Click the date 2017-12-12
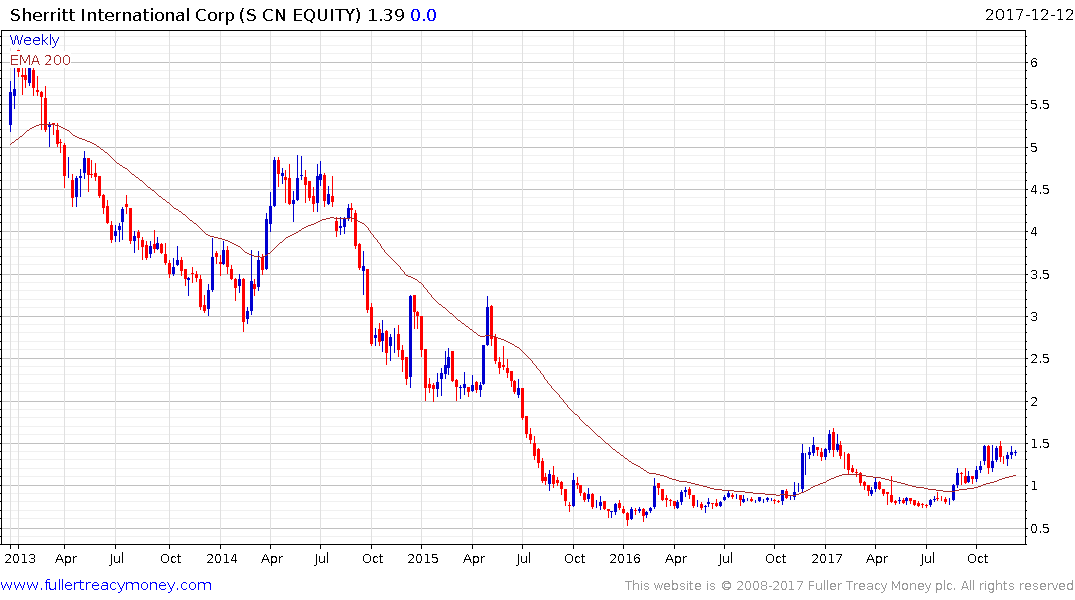Viewport: 1075px width, 600px height. [x=1028, y=15]
